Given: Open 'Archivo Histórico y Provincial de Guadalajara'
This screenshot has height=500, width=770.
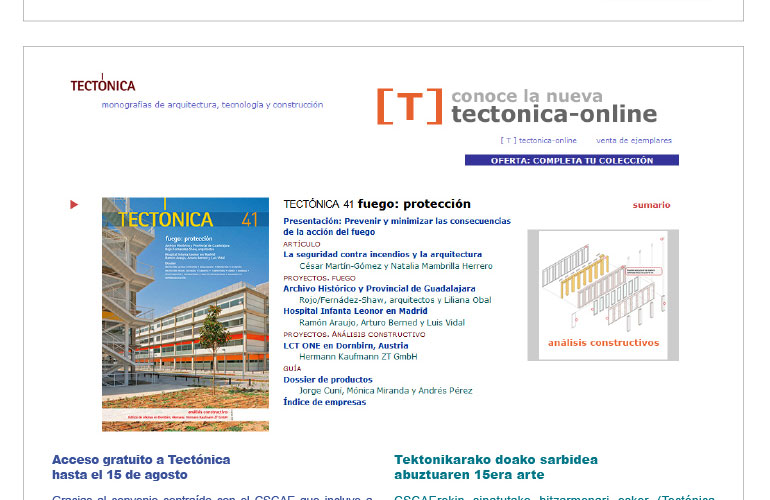Looking at the screenshot, I should click(x=379, y=289).
